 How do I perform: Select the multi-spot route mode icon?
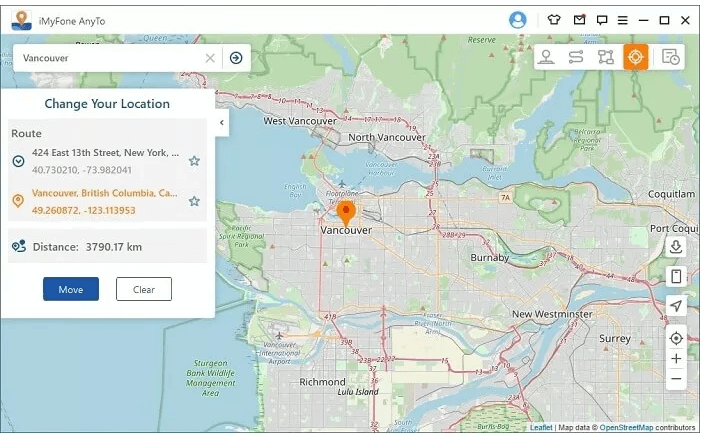click(x=605, y=57)
